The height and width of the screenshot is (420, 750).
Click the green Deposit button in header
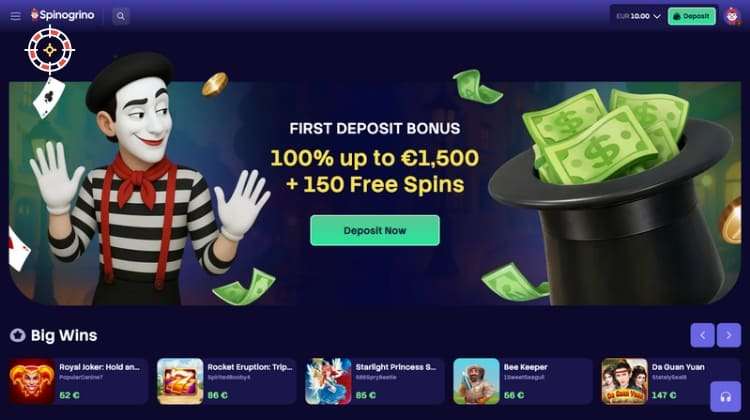[692, 16]
